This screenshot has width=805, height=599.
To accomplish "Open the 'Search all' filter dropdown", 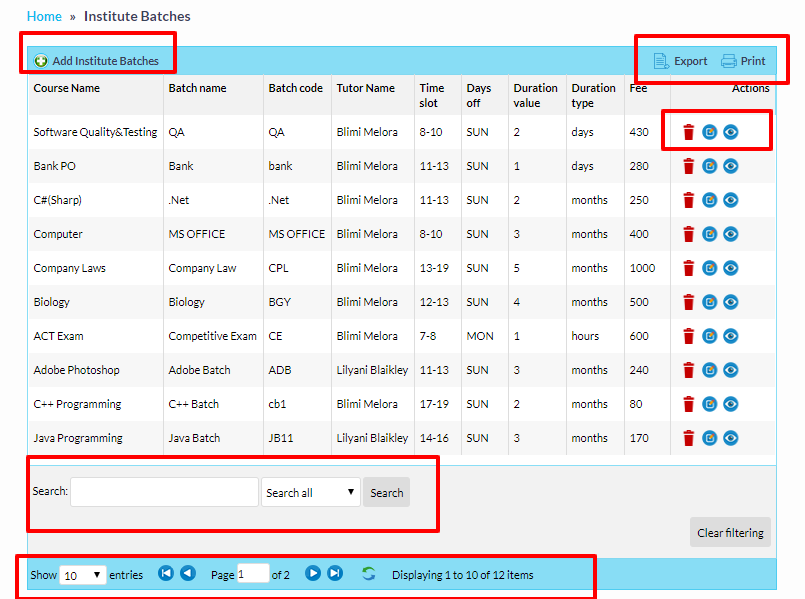I will pos(311,492).
